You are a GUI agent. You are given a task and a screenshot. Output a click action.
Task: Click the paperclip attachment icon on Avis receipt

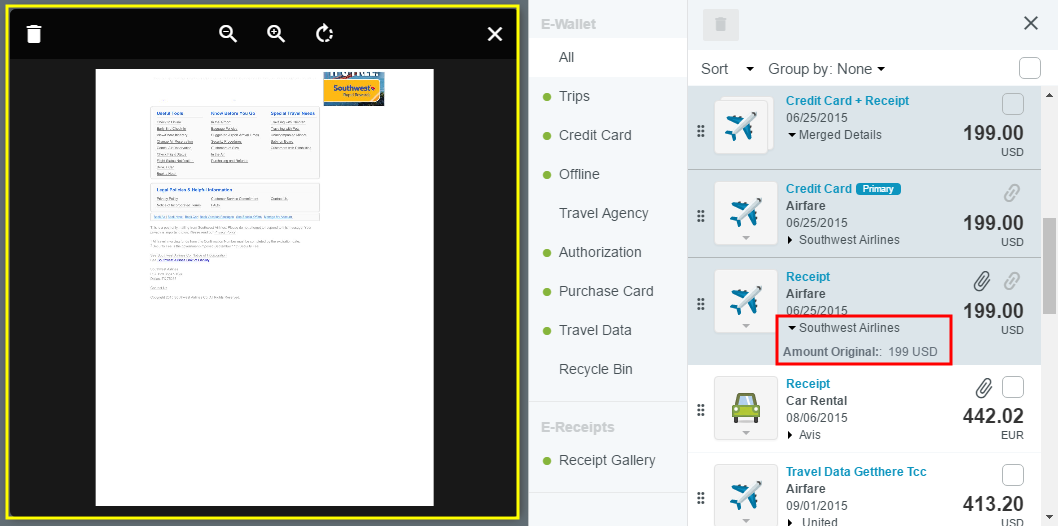click(983, 388)
